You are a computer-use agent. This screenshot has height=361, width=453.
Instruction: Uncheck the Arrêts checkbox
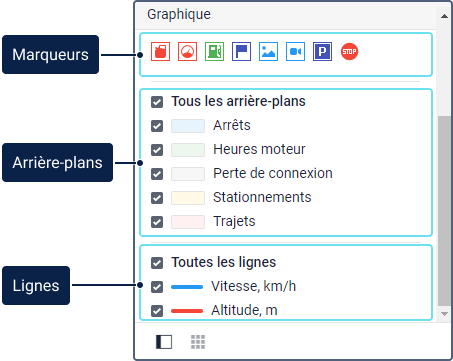(157, 126)
